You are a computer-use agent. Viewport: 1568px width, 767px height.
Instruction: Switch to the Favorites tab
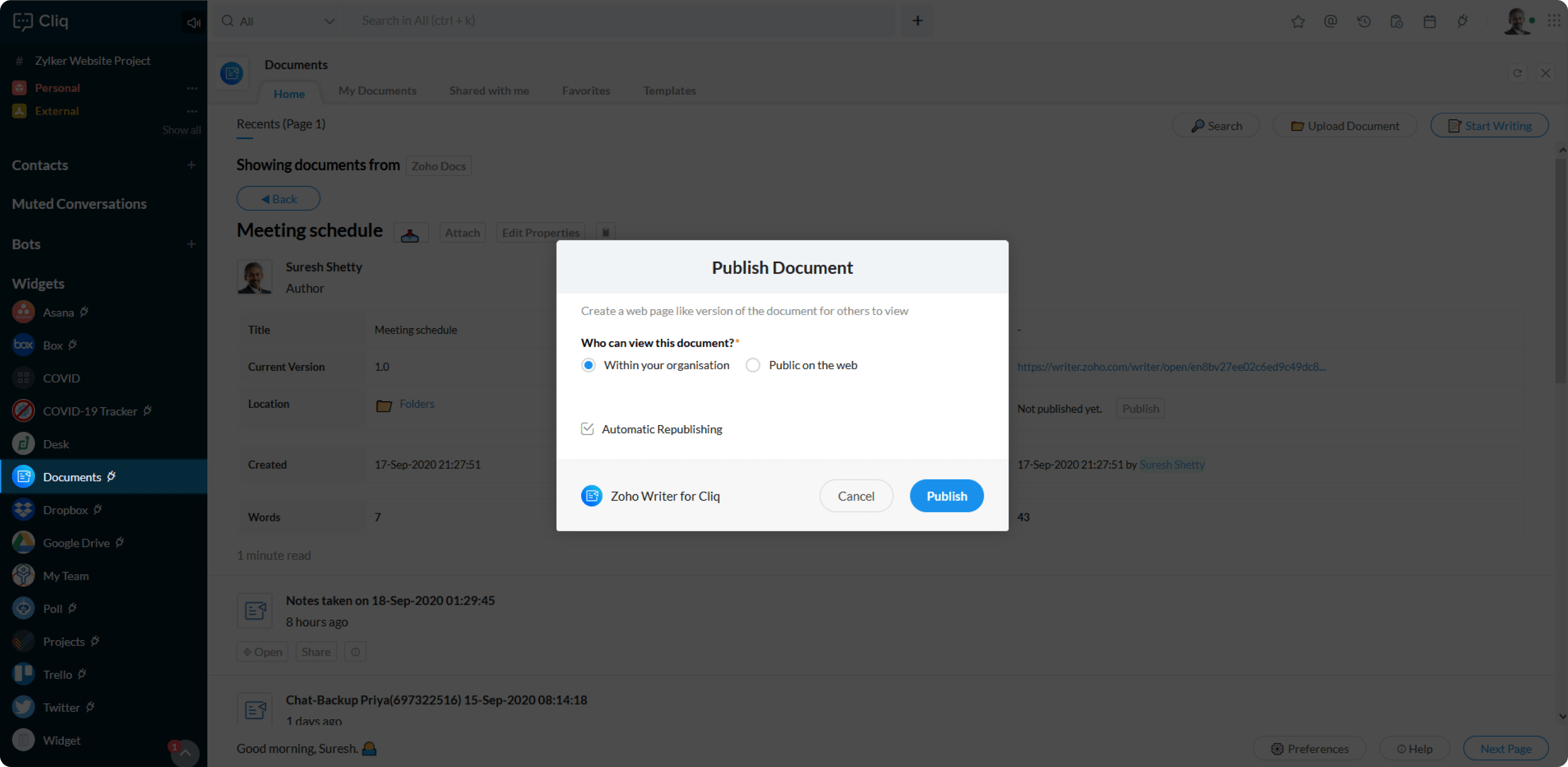click(x=586, y=91)
